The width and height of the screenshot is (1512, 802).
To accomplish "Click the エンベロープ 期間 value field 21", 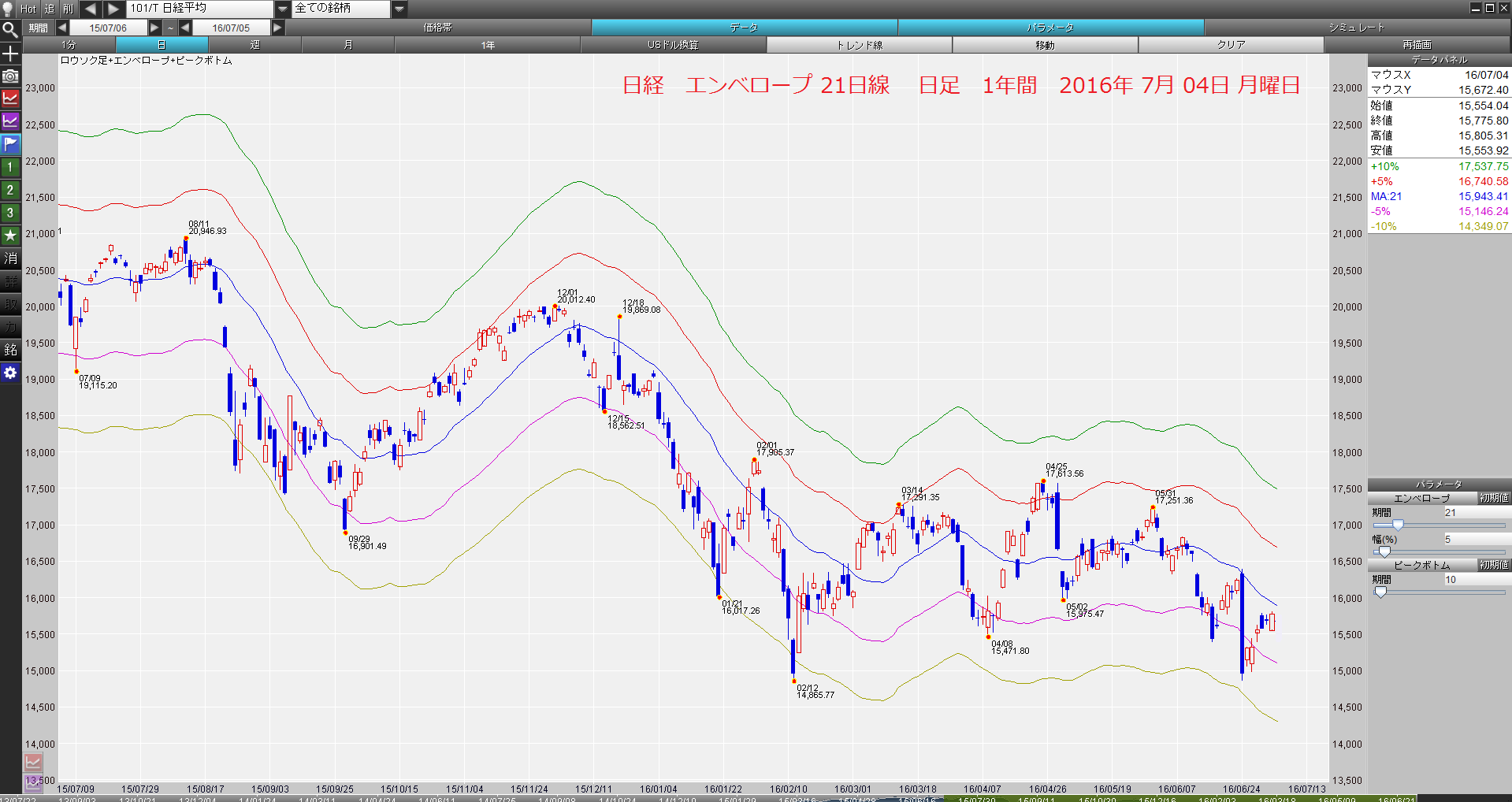I will [x=1476, y=512].
